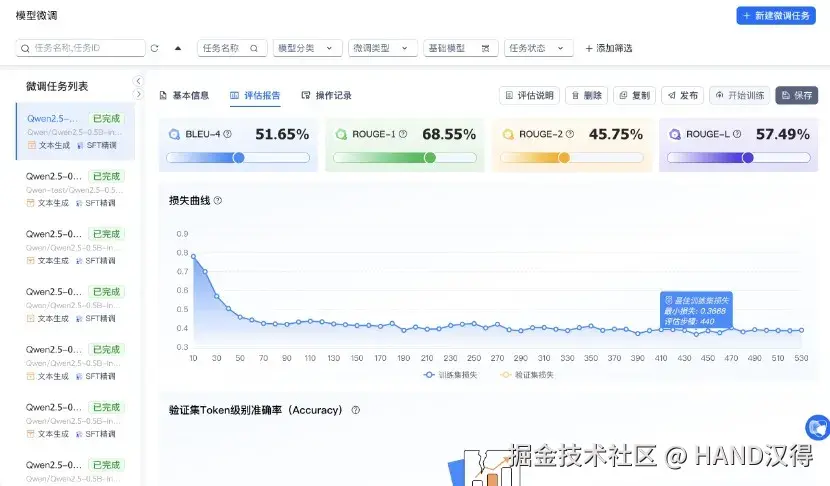Toggle the 训练集损失 legend entry

point(450,375)
